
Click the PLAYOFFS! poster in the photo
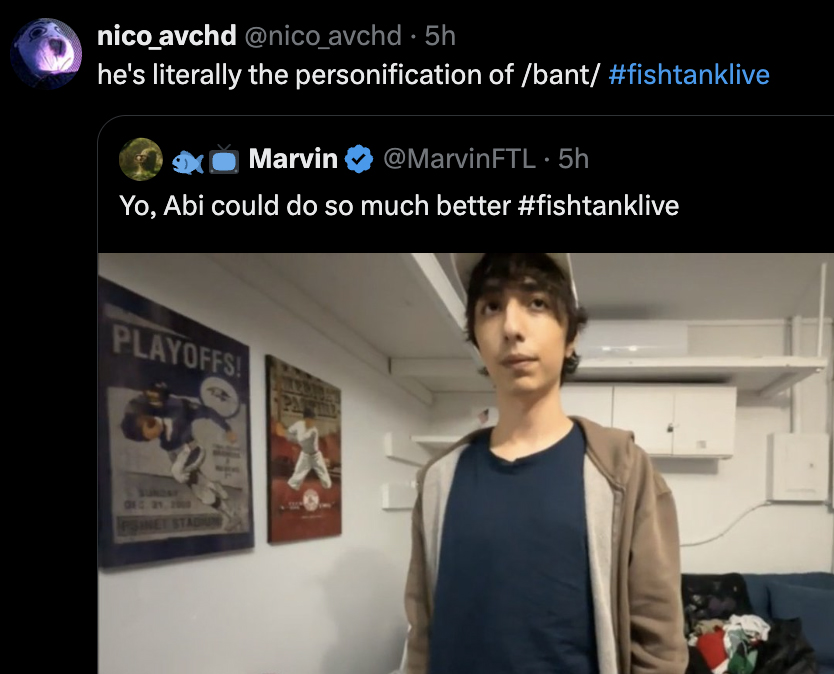[176, 423]
